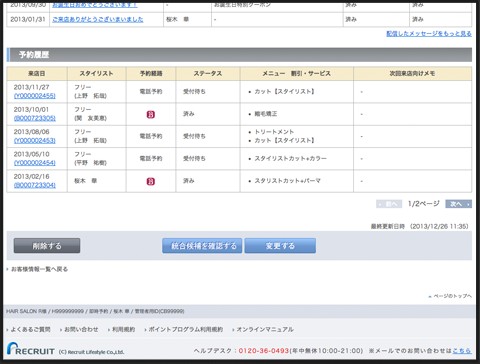480x364 pixels.
Task: Click the こちら mail inquiry link
Action: (462, 351)
